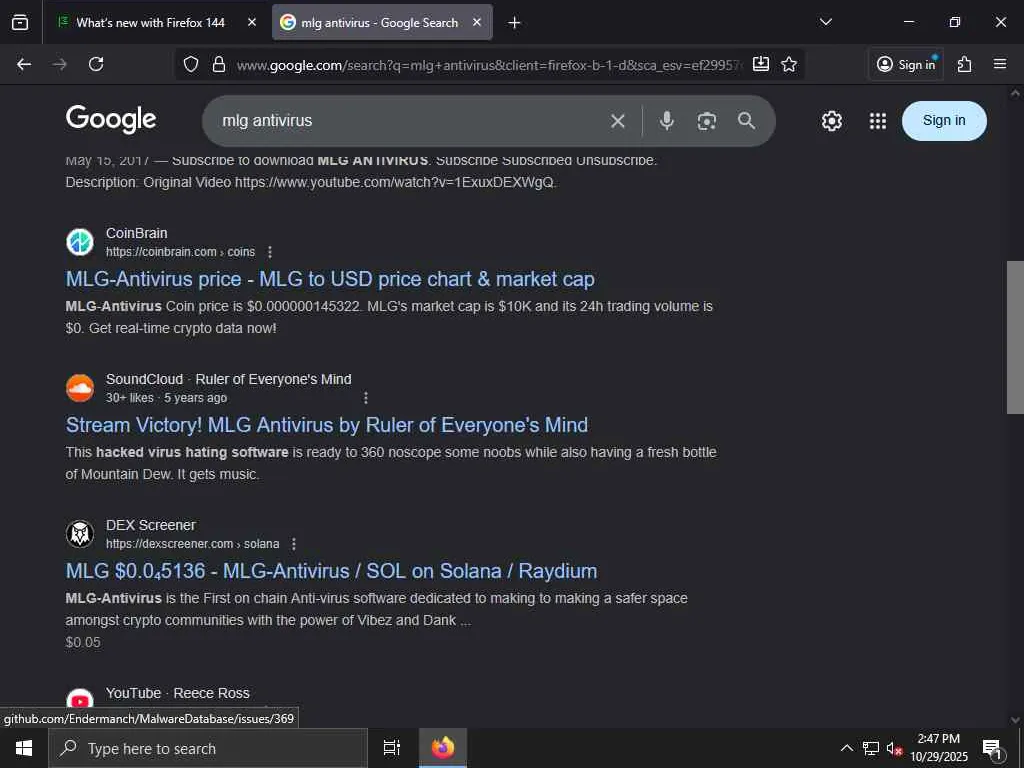Open MLG-Antivirus / SOL on Solana result
The width and height of the screenshot is (1024, 768).
pyautogui.click(x=331, y=571)
